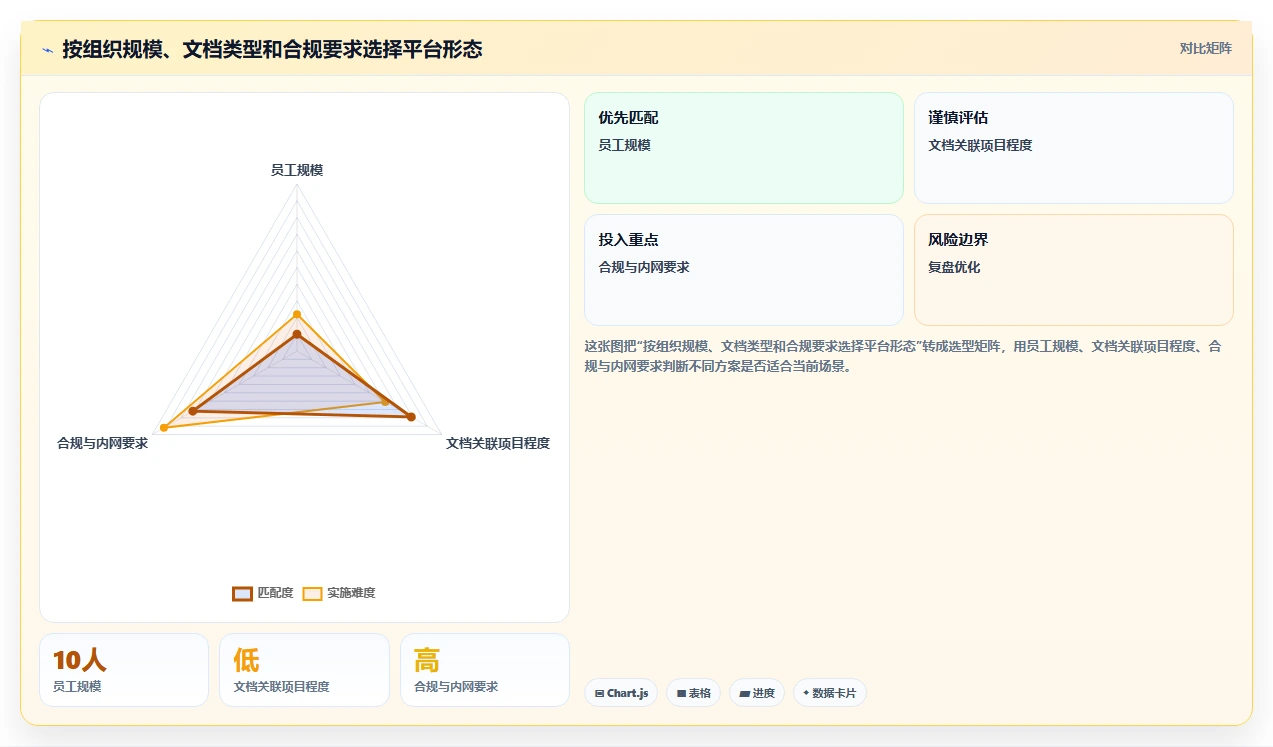Click the 合规与内网要求 radar axis label
This screenshot has height=747, width=1273.
tap(103, 443)
